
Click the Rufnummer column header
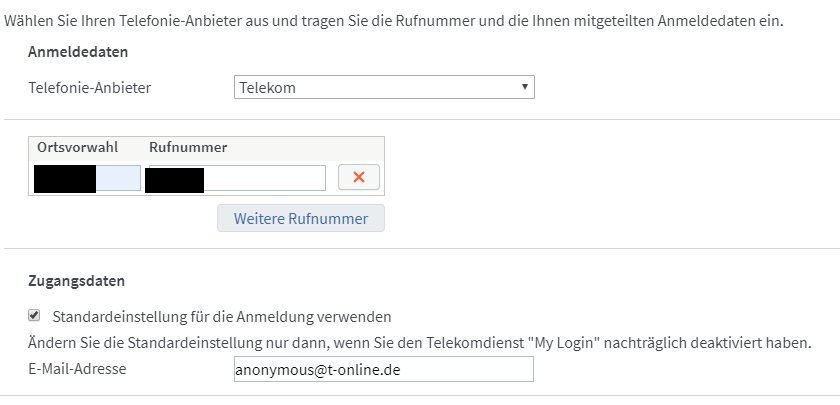[x=188, y=147]
